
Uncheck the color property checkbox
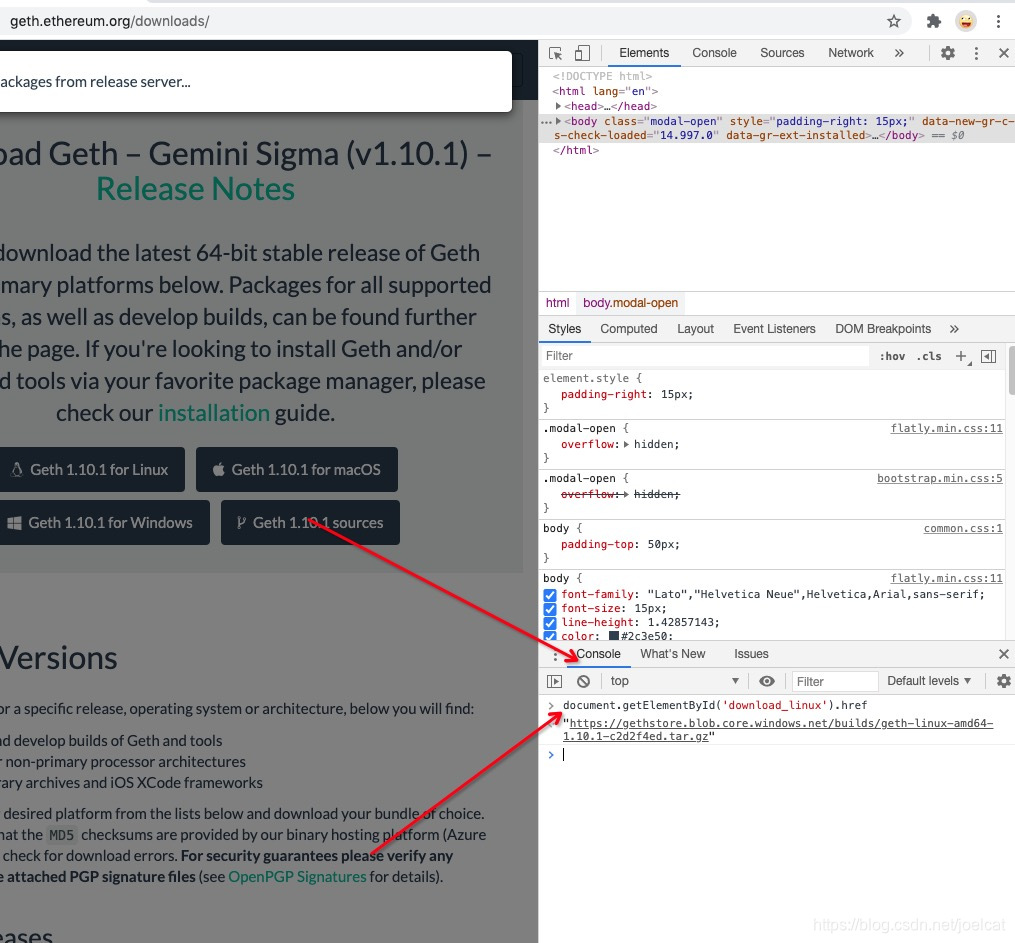tap(550, 636)
